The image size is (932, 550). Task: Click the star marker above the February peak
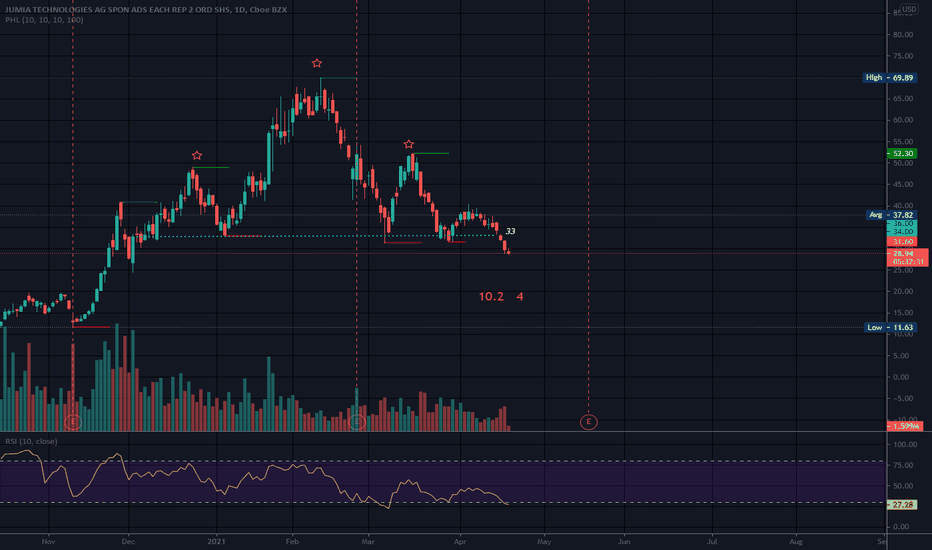pyautogui.click(x=317, y=63)
